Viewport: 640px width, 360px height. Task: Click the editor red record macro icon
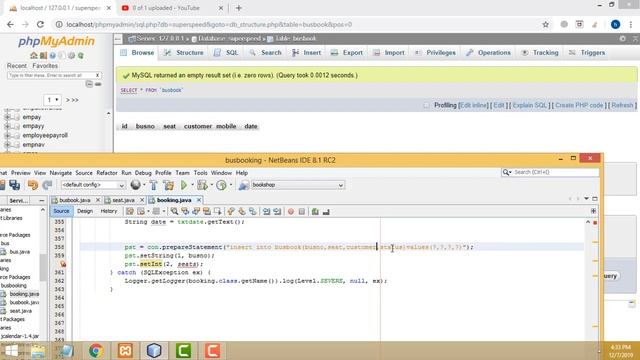click(291, 211)
